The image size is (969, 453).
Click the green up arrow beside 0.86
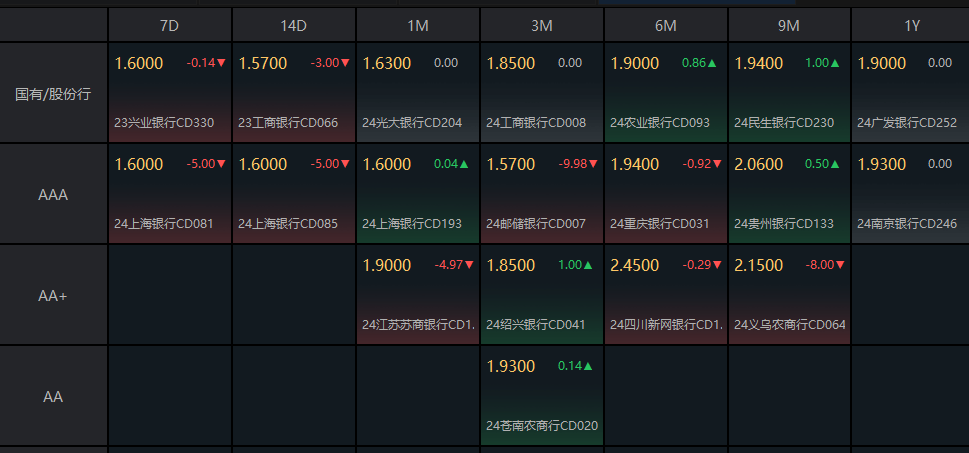714,63
